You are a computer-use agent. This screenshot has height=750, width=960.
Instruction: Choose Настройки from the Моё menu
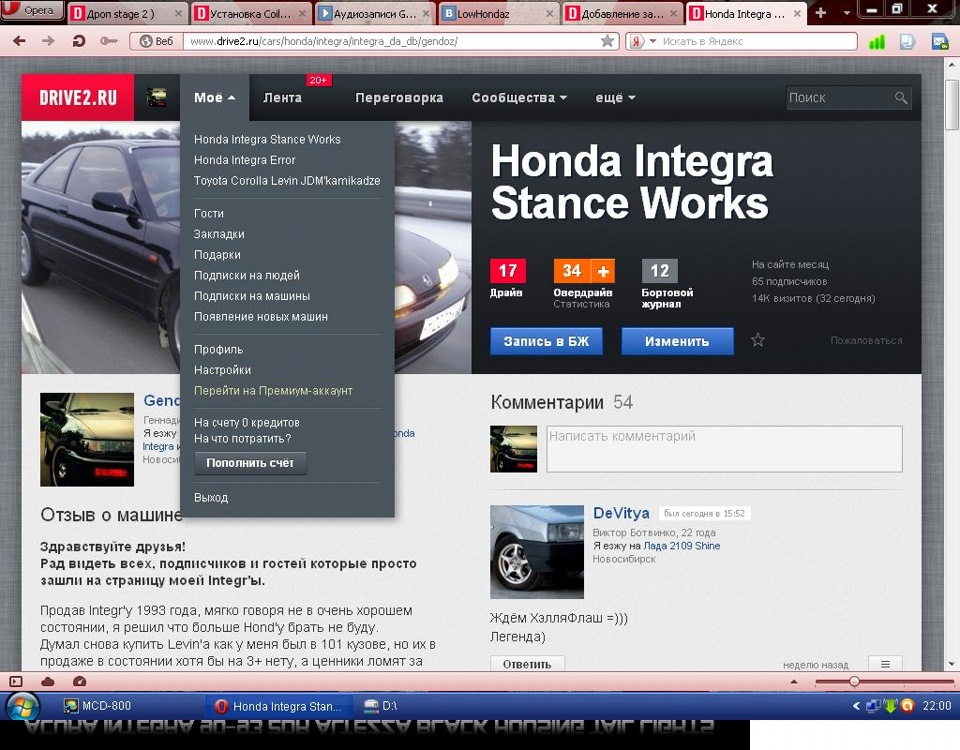pos(222,370)
